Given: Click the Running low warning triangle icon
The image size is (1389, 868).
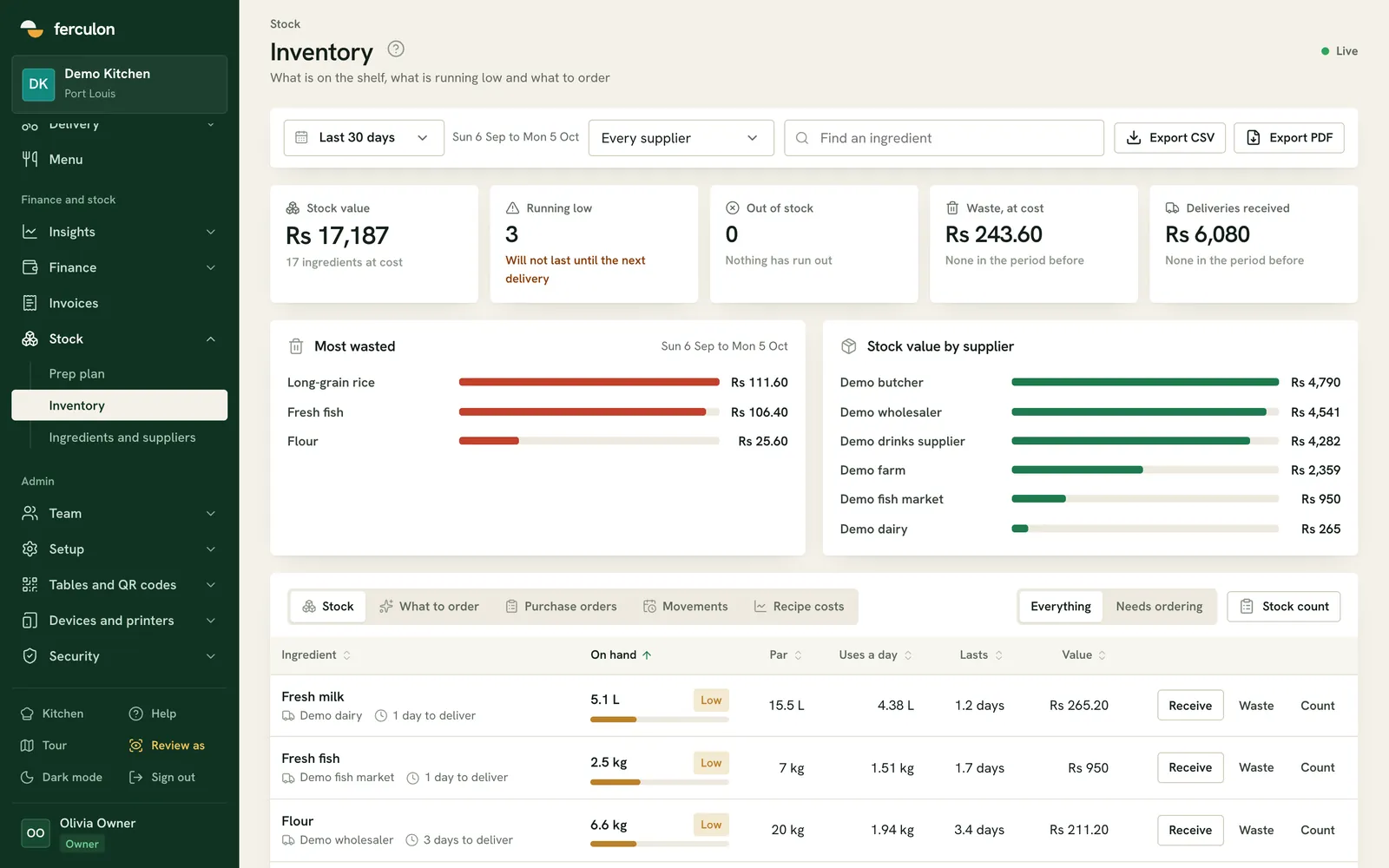Looking at the screenshot, I should (513, 208).
